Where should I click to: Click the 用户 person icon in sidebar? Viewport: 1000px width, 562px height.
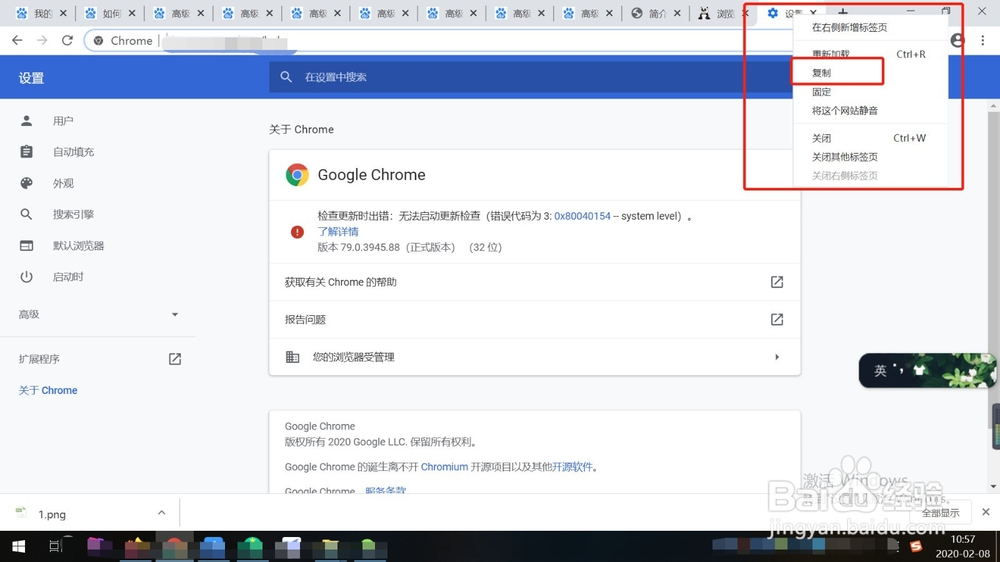tap(26, 121)
